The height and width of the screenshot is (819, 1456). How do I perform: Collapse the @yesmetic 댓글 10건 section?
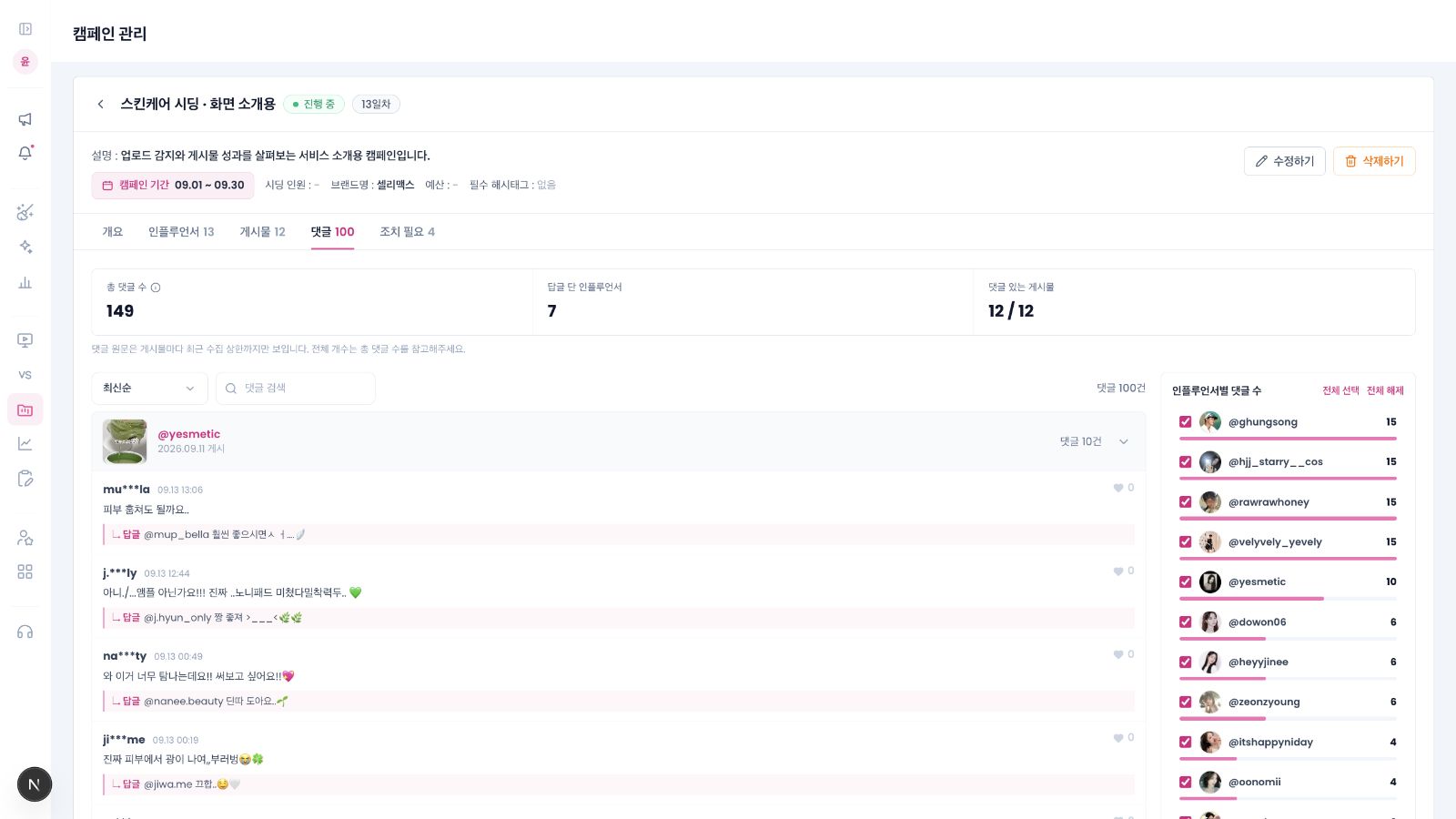click(1123, 441)
